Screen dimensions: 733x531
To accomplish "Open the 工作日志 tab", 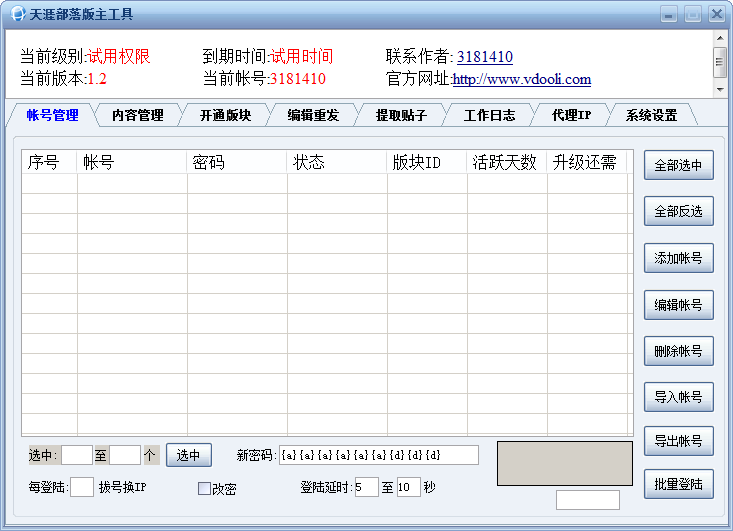I will coord(489,115).
